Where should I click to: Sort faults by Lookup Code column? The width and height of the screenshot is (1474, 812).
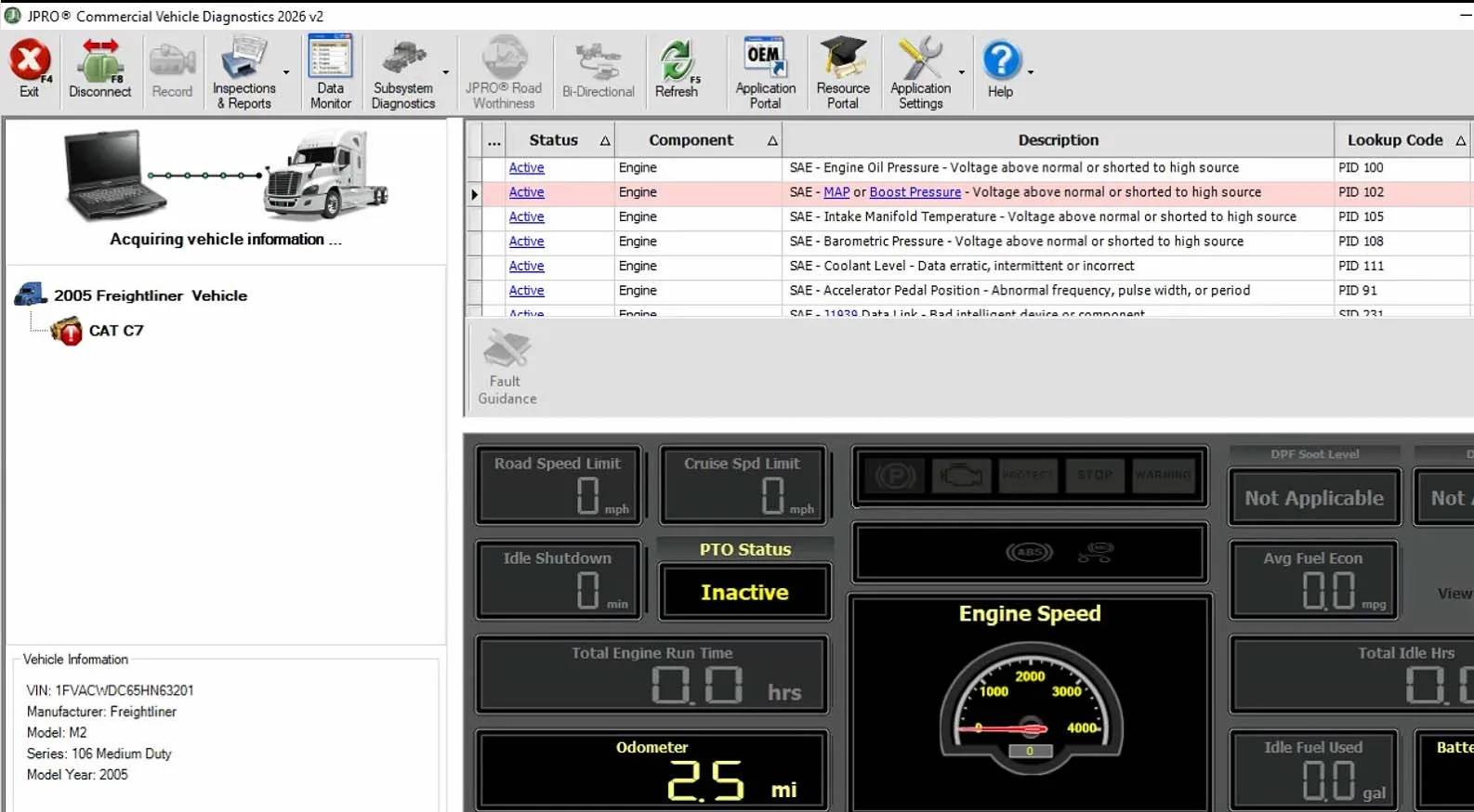(1402, 140)
